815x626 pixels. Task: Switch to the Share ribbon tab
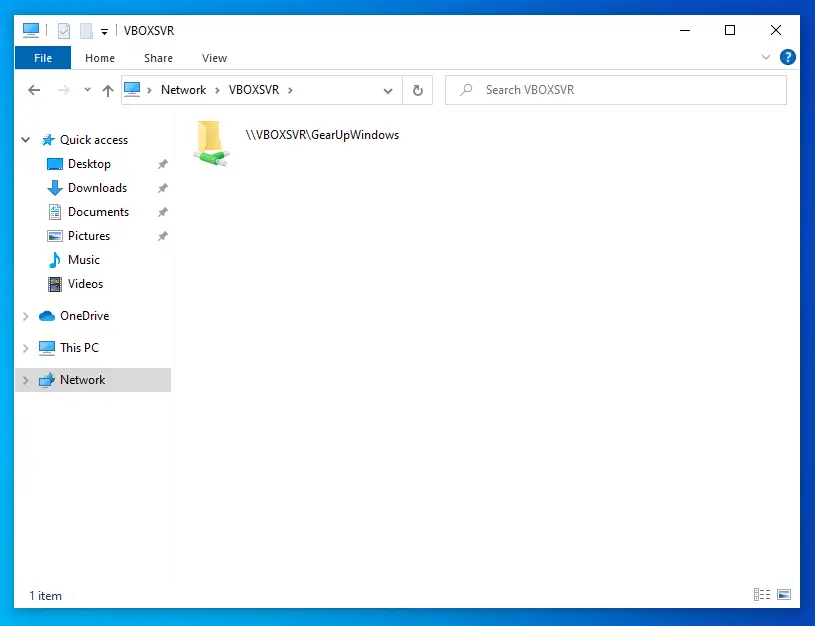click(159, 58)
